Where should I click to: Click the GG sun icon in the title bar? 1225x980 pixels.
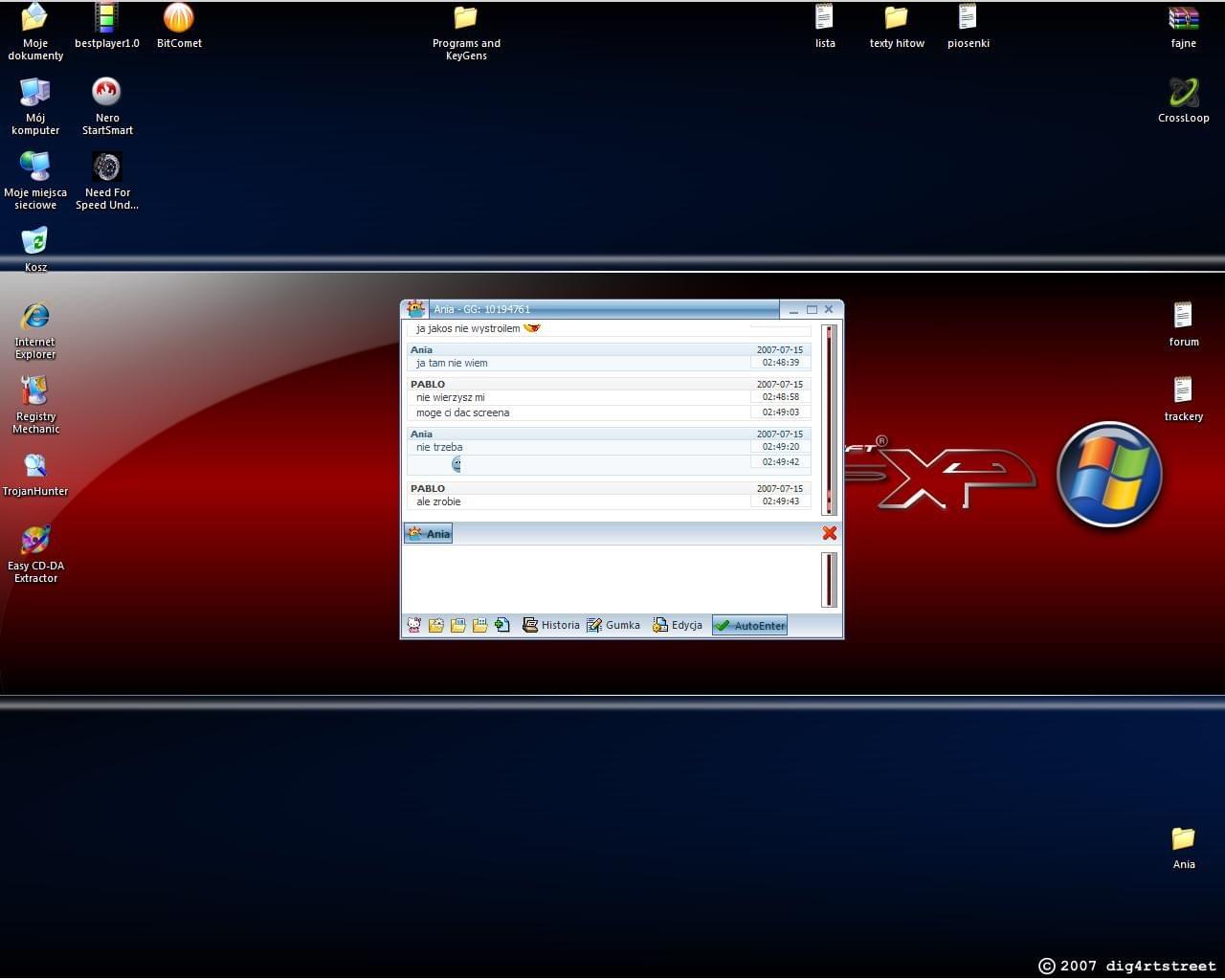(415, 308)
